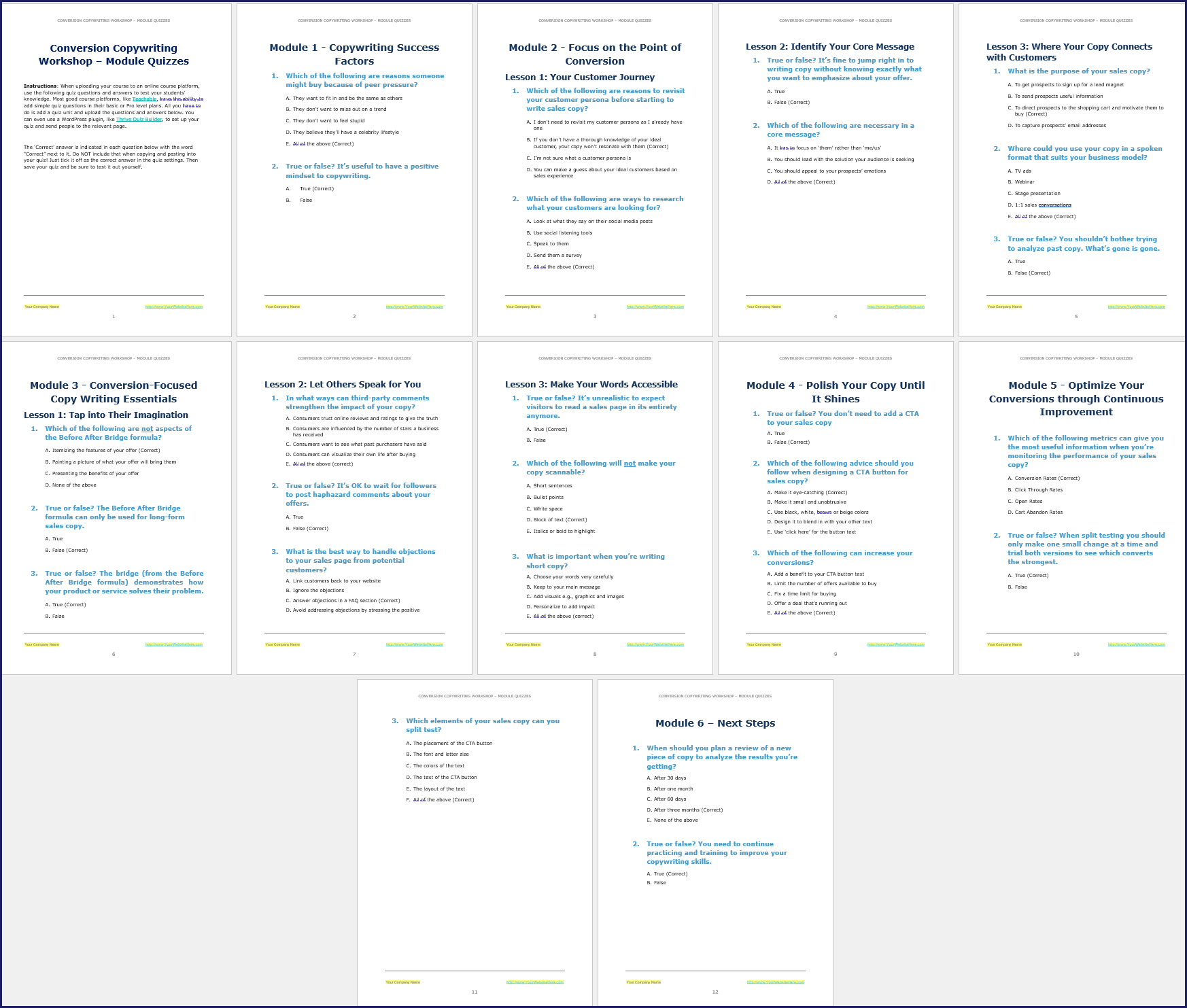
Task: Select the page 4 thumbnail, Identify Your Core Message
Action: pyautogui.click(x=836, y=170)
